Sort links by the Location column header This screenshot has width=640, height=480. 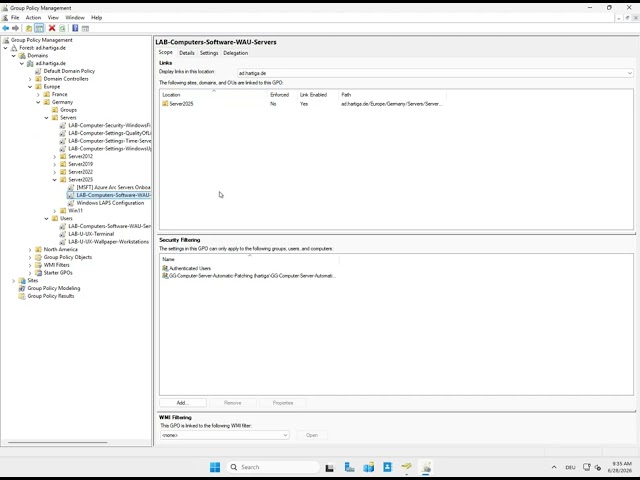coord(213,95)
